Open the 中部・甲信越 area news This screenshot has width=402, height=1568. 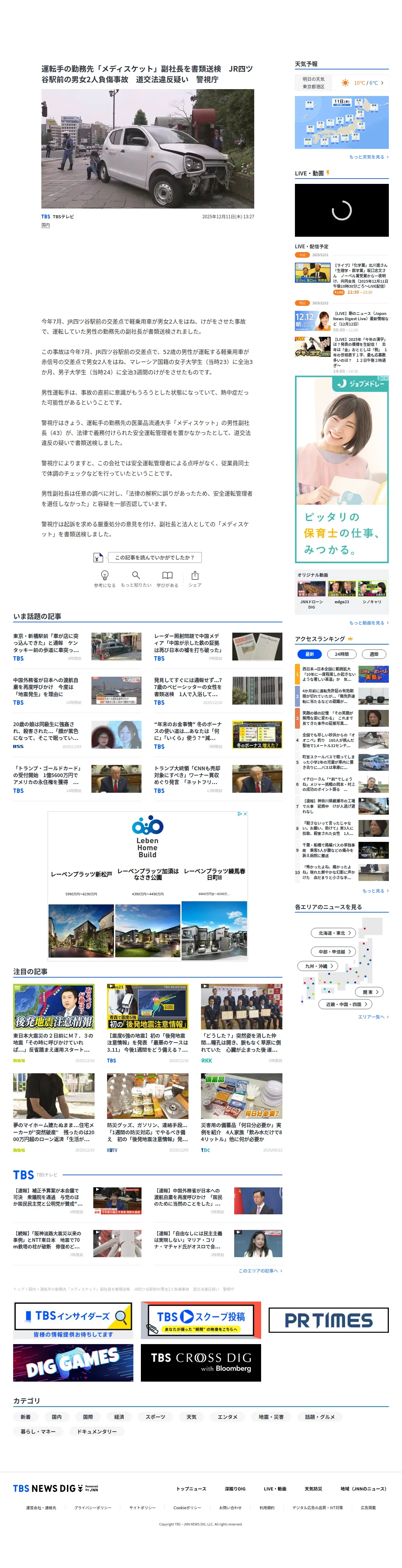pyautogui.click(x=334, y=951)
